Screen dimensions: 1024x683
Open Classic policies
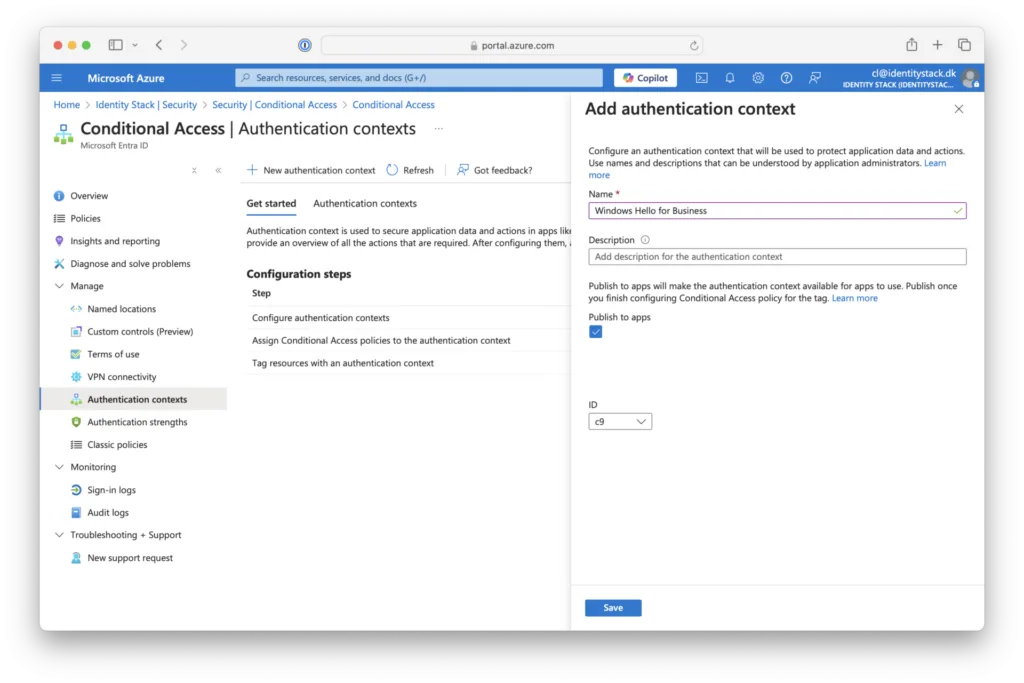click(117, 445)
